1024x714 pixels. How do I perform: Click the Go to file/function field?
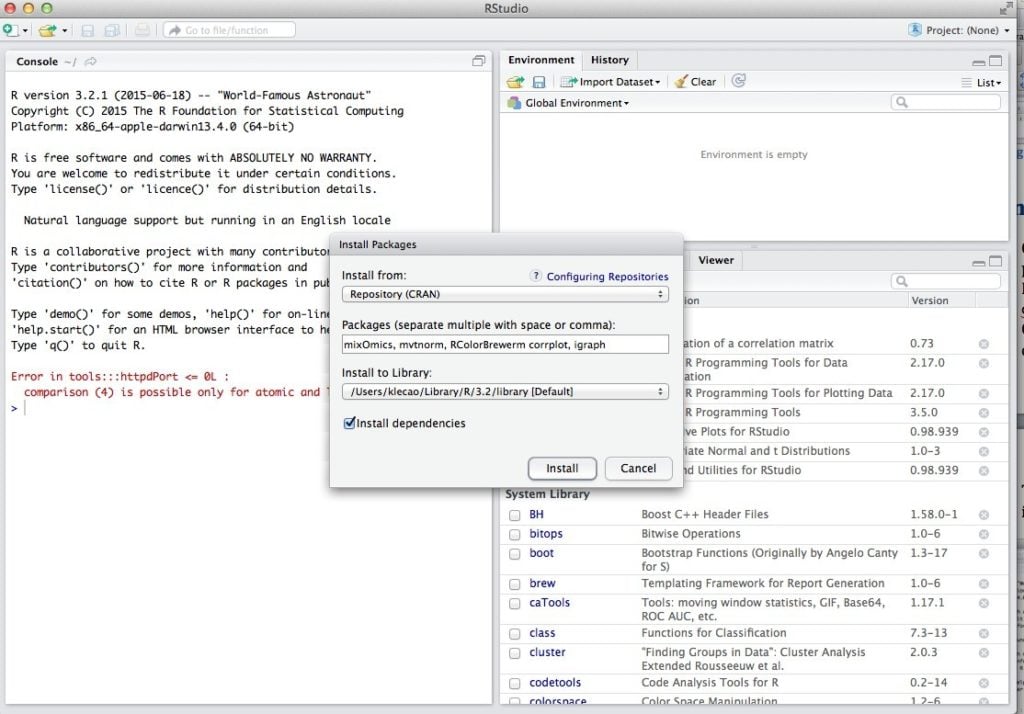[229, 30]
